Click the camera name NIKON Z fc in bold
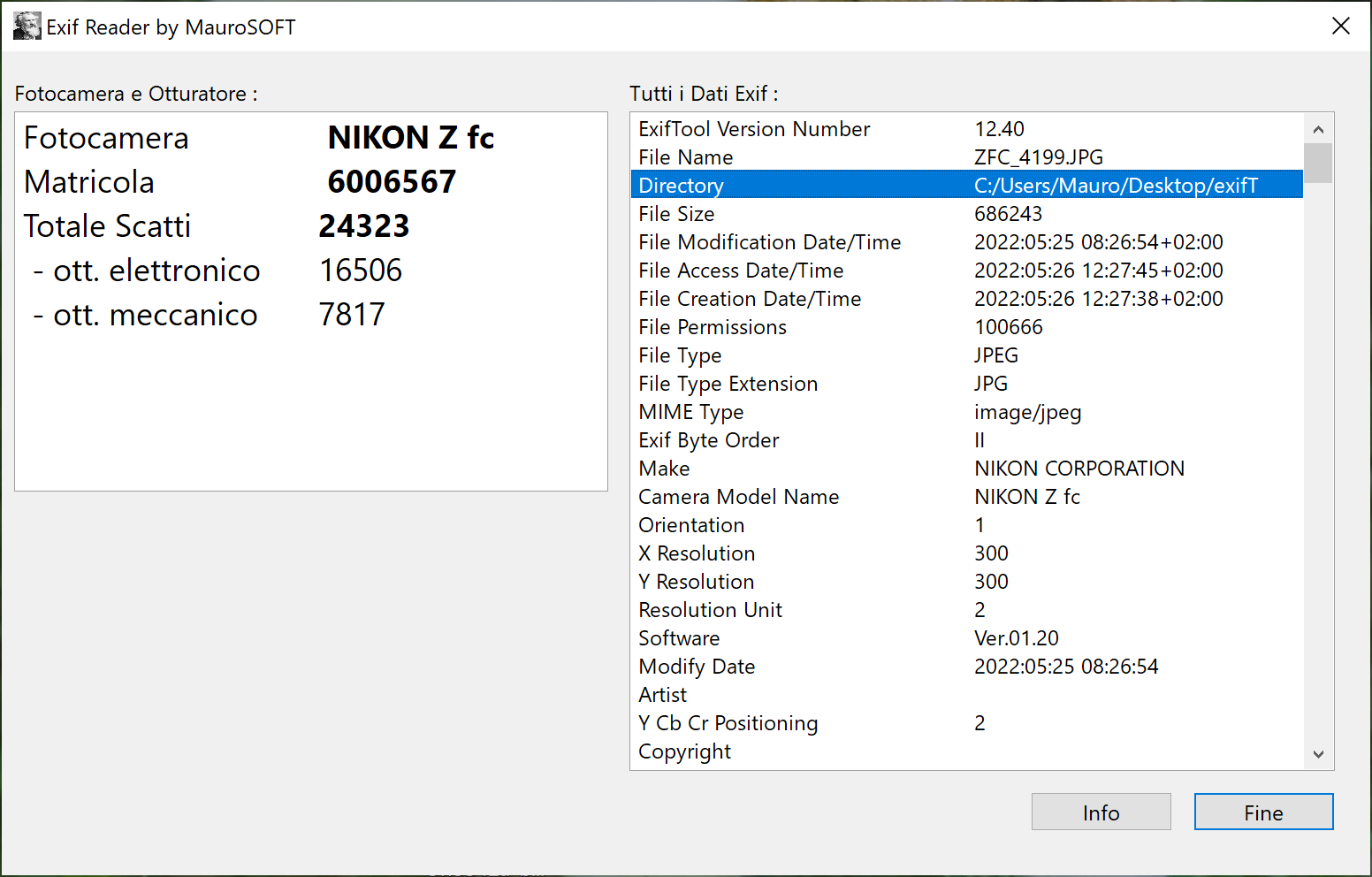 411,138
